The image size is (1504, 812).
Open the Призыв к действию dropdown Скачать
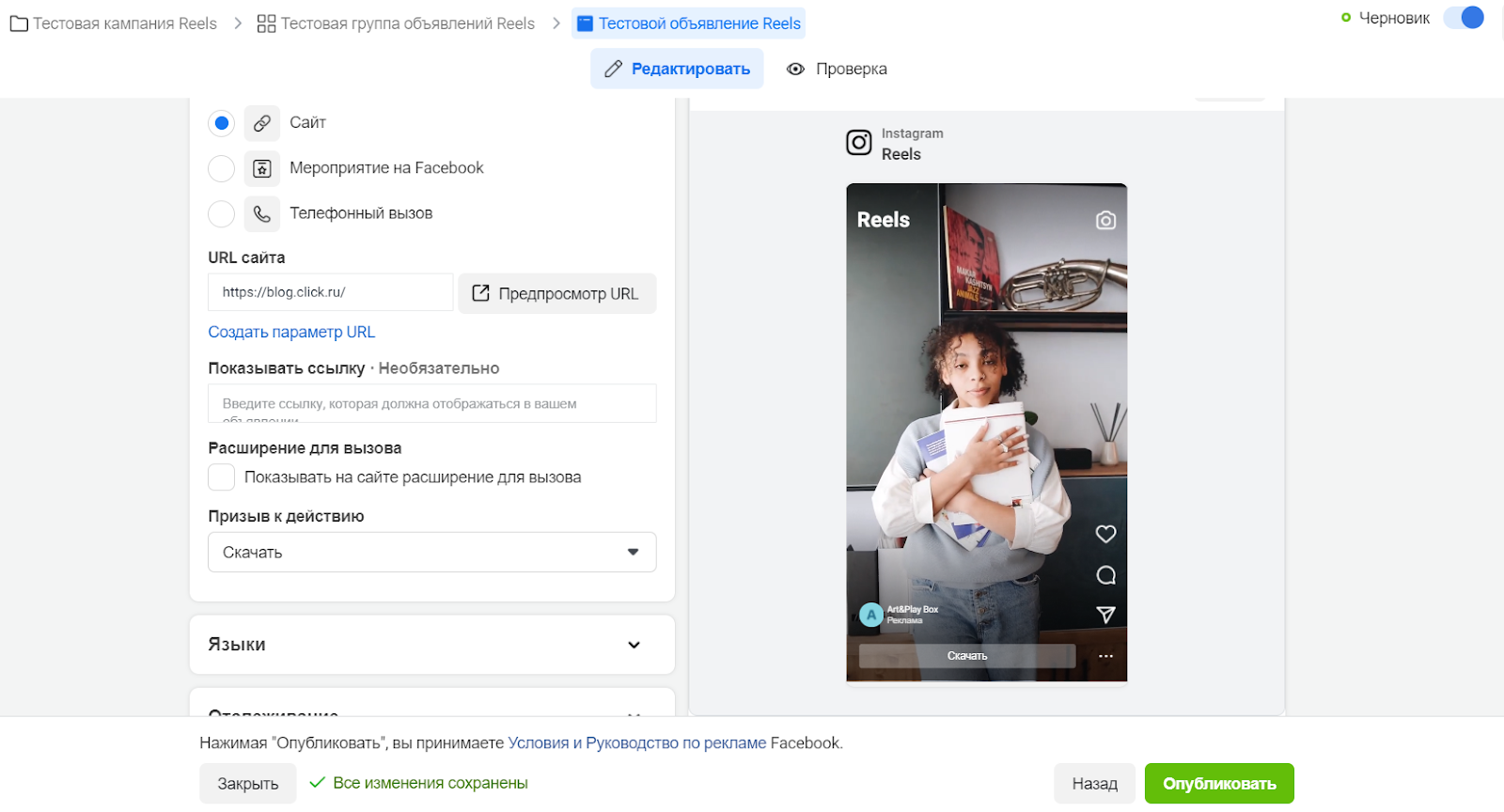432,553
